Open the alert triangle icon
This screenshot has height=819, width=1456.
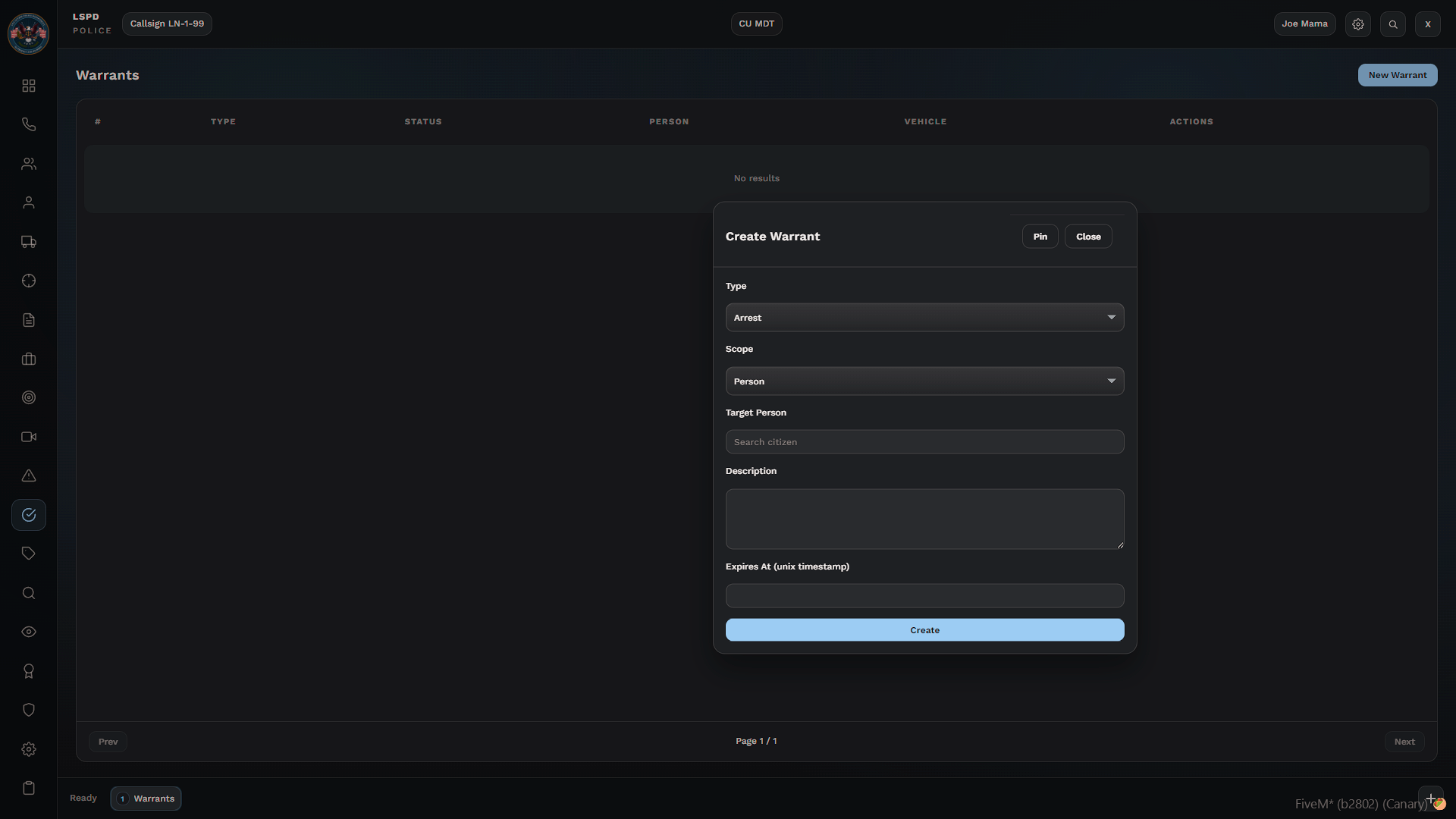click(x=29, y=475)
